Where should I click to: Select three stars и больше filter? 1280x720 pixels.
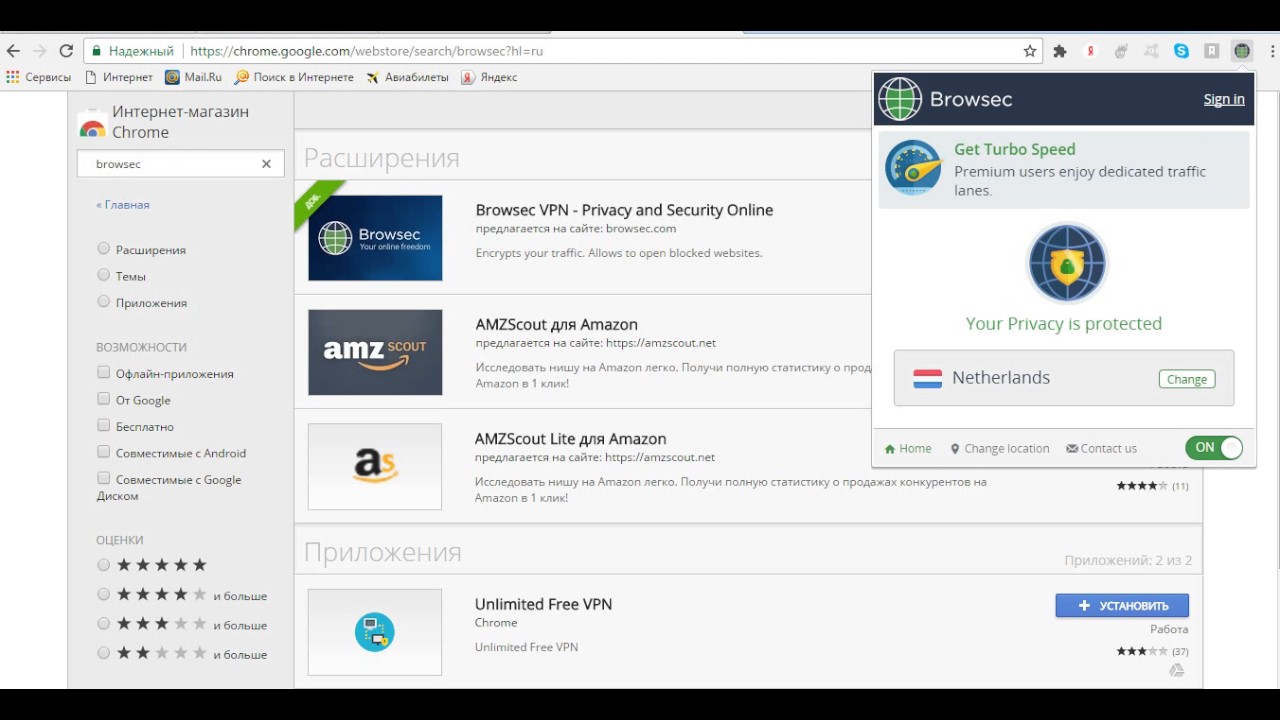point(103,624)
